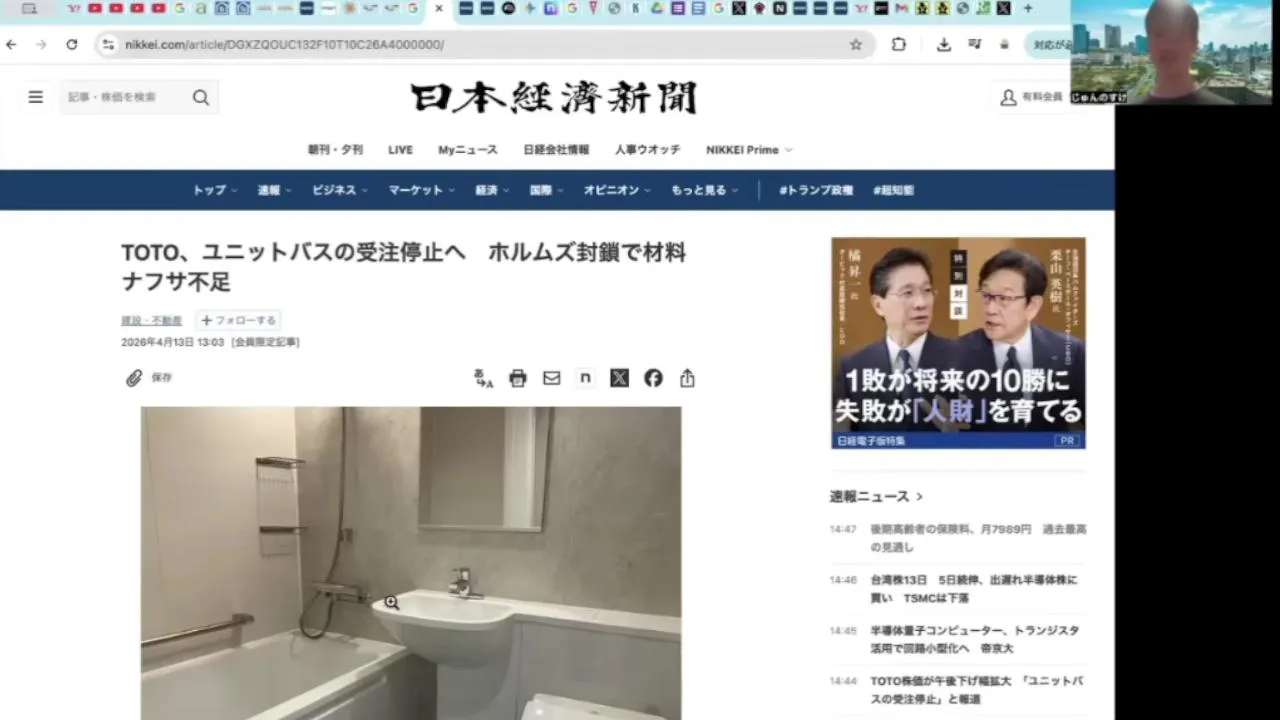Share the article to note icon
The width and height of the screenshot is (1280, 720).
click(x=586, y=378)
